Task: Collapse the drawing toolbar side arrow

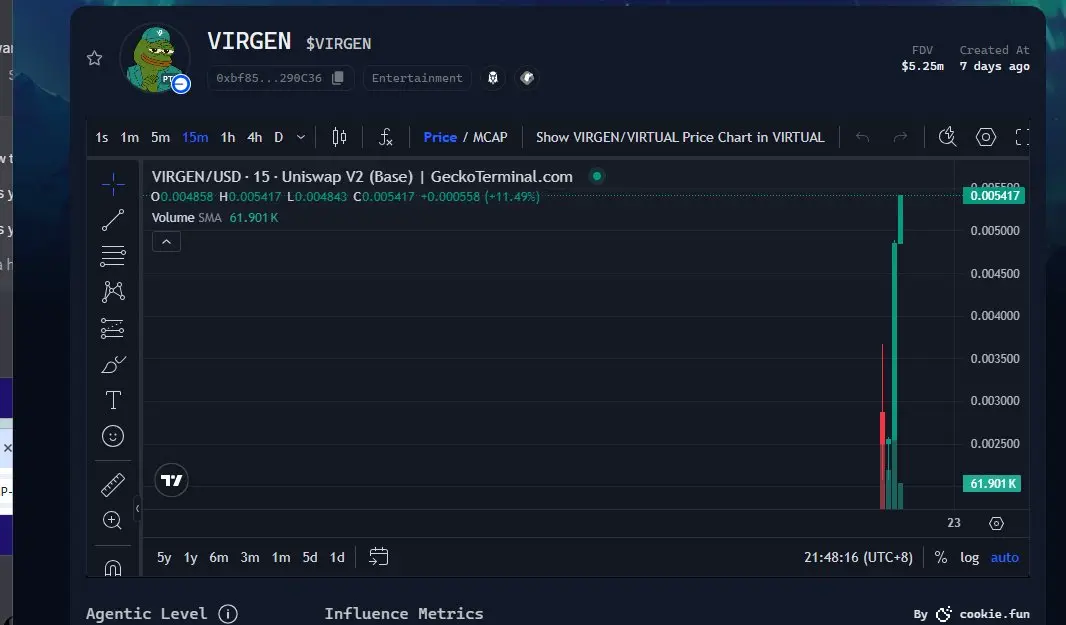Action: point(137,508)
